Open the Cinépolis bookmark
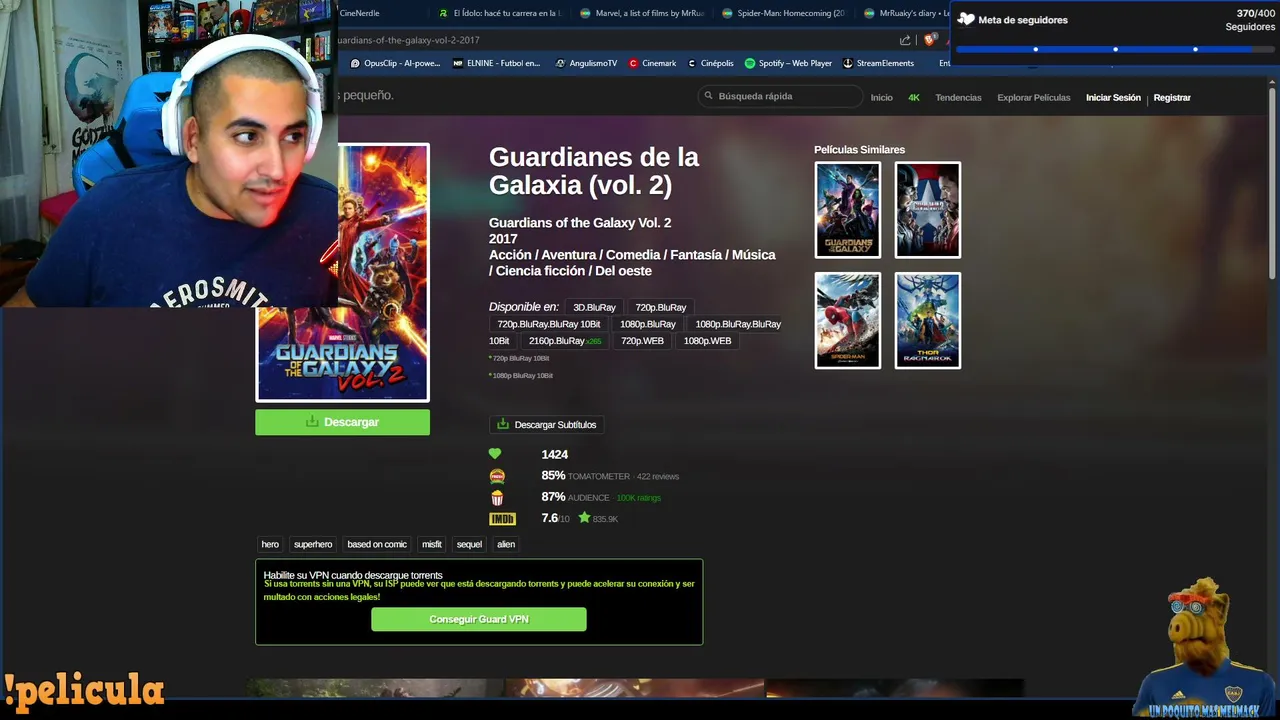Viewport: 1280px width, 720px height. point(710,63)
